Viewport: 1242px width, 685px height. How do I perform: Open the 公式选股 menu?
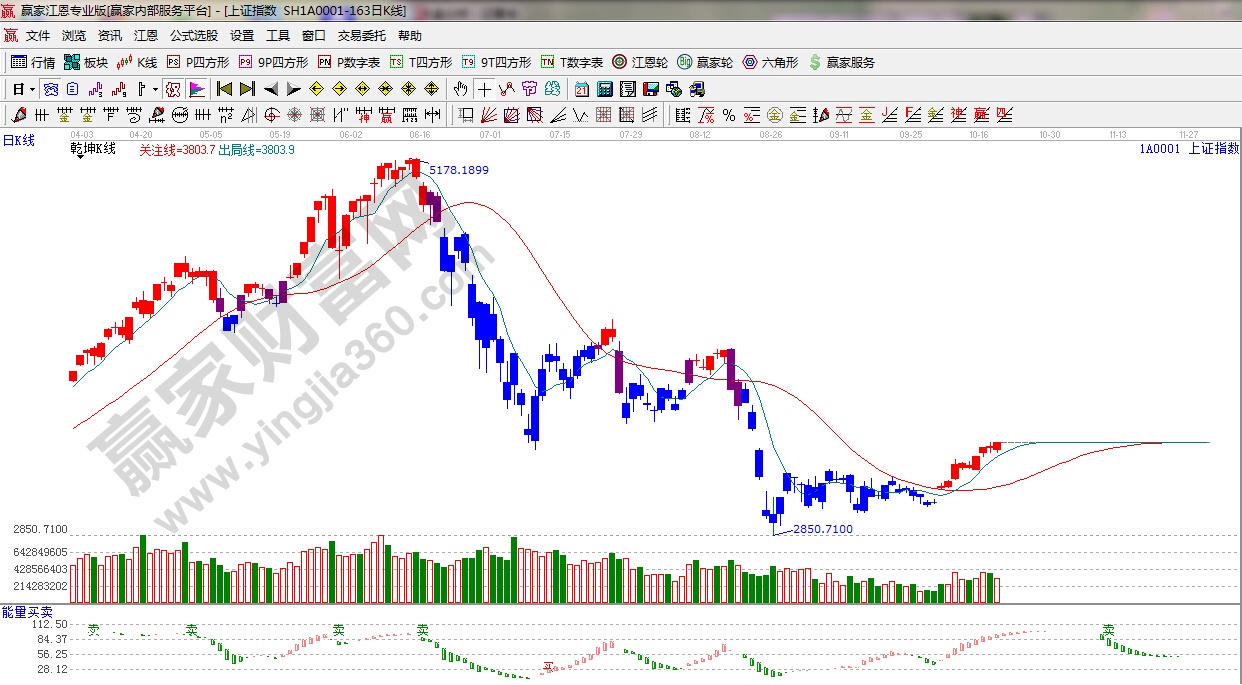point(193,36)
